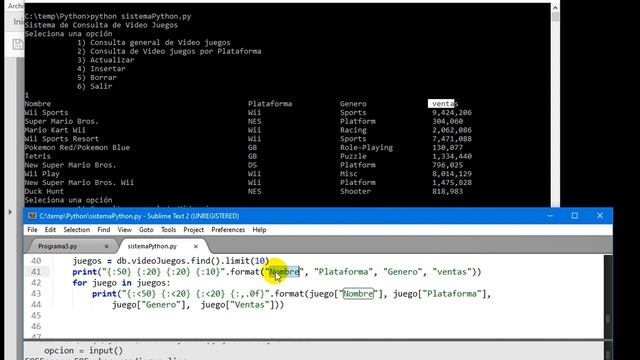Click the save icon in the background window
This screenshot has height=360, width=640.
pos(18,44)
